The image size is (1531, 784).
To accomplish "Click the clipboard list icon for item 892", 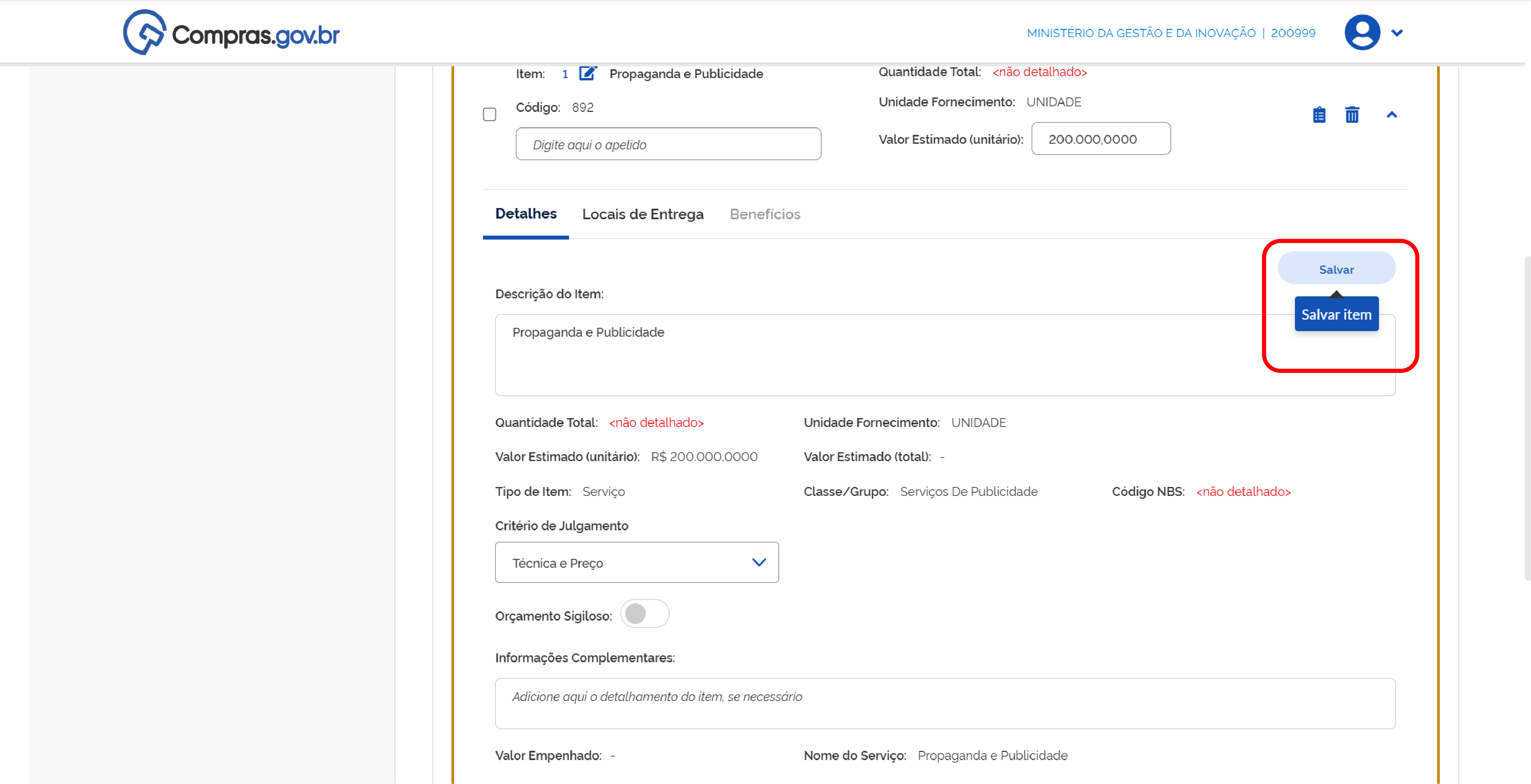I will (1320, 115).
